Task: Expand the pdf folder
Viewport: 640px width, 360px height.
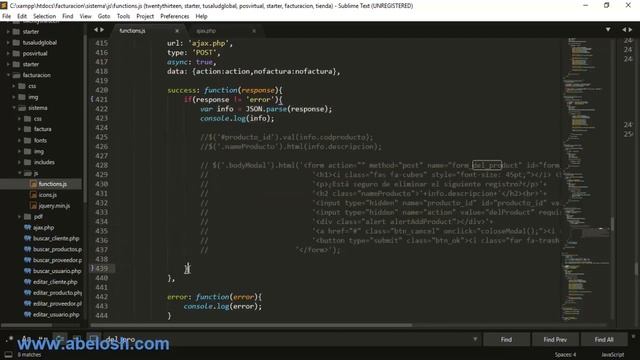Action: point(19,217)
